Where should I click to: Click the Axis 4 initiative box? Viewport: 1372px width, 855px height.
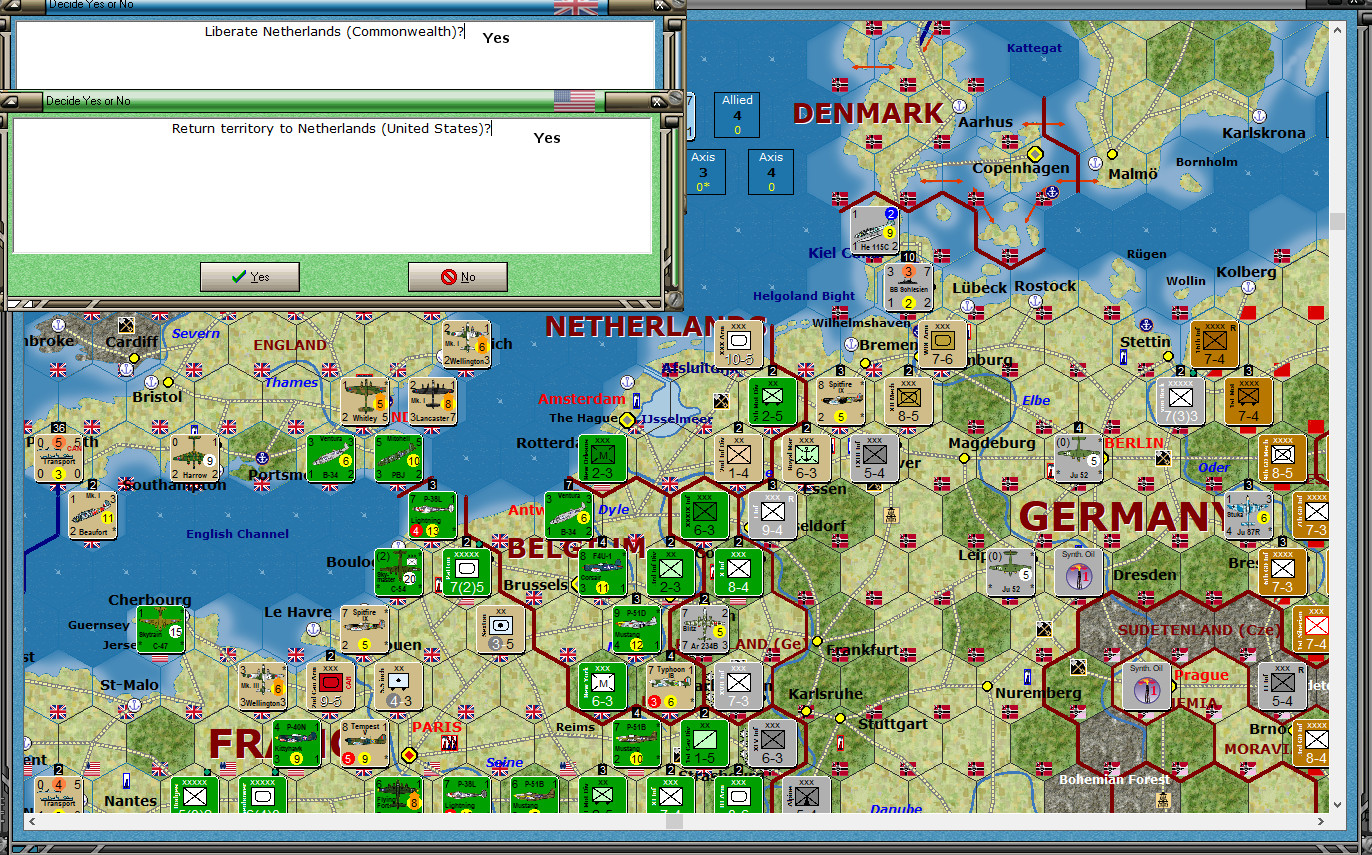771,172
